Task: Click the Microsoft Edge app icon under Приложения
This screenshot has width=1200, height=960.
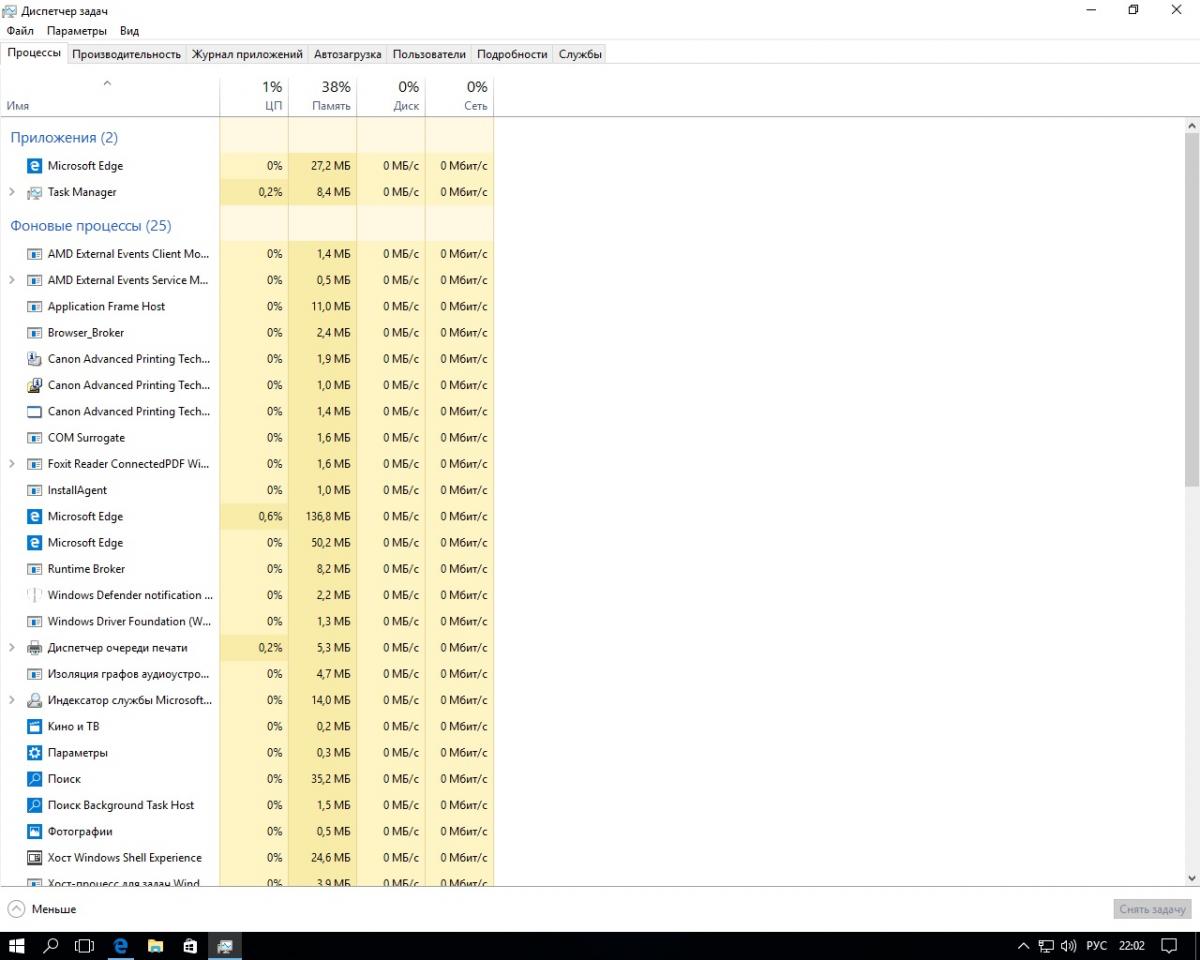Action: tap(34, 166)
